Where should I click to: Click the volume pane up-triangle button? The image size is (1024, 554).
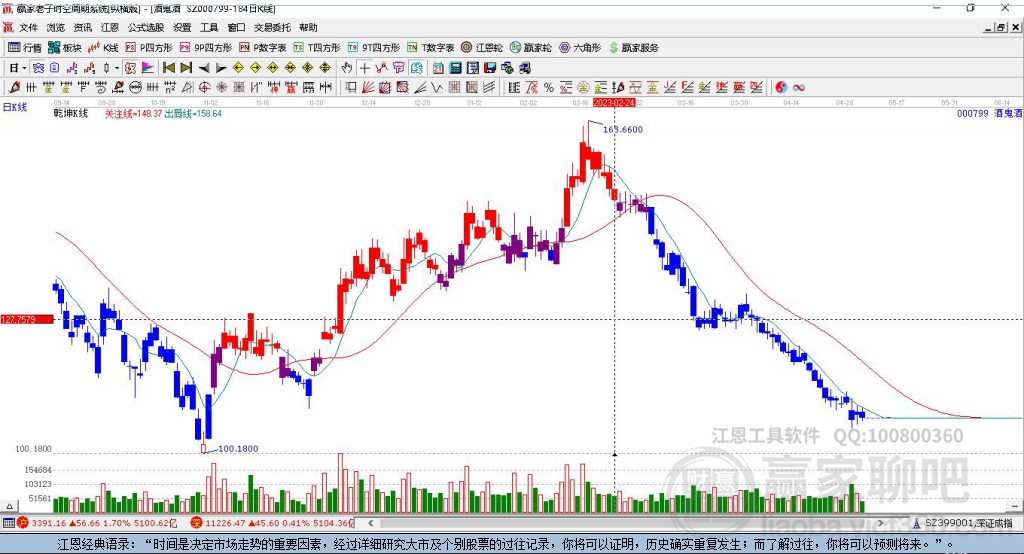[9, 506]
